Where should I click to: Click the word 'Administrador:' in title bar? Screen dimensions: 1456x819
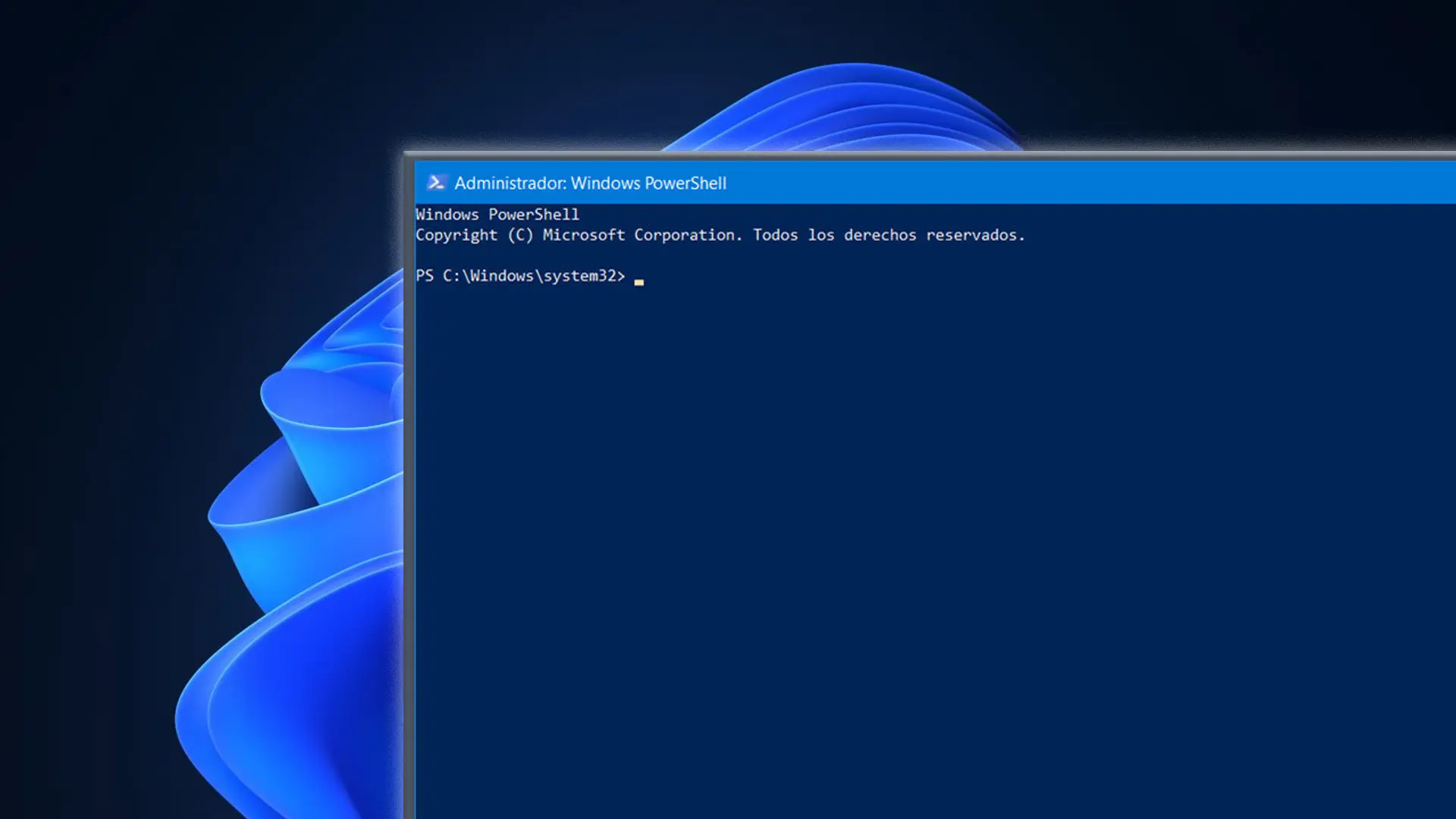[510, 184]
